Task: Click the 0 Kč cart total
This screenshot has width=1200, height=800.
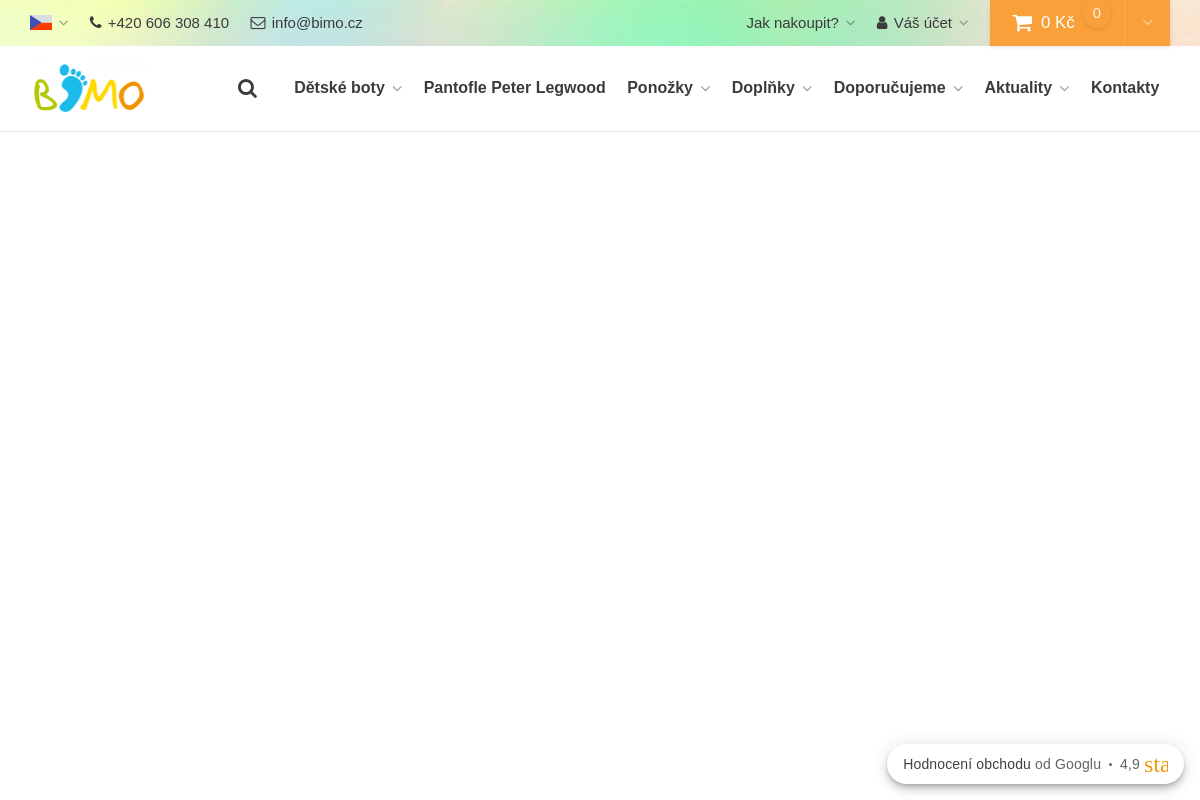Action: coord(1056,22)
